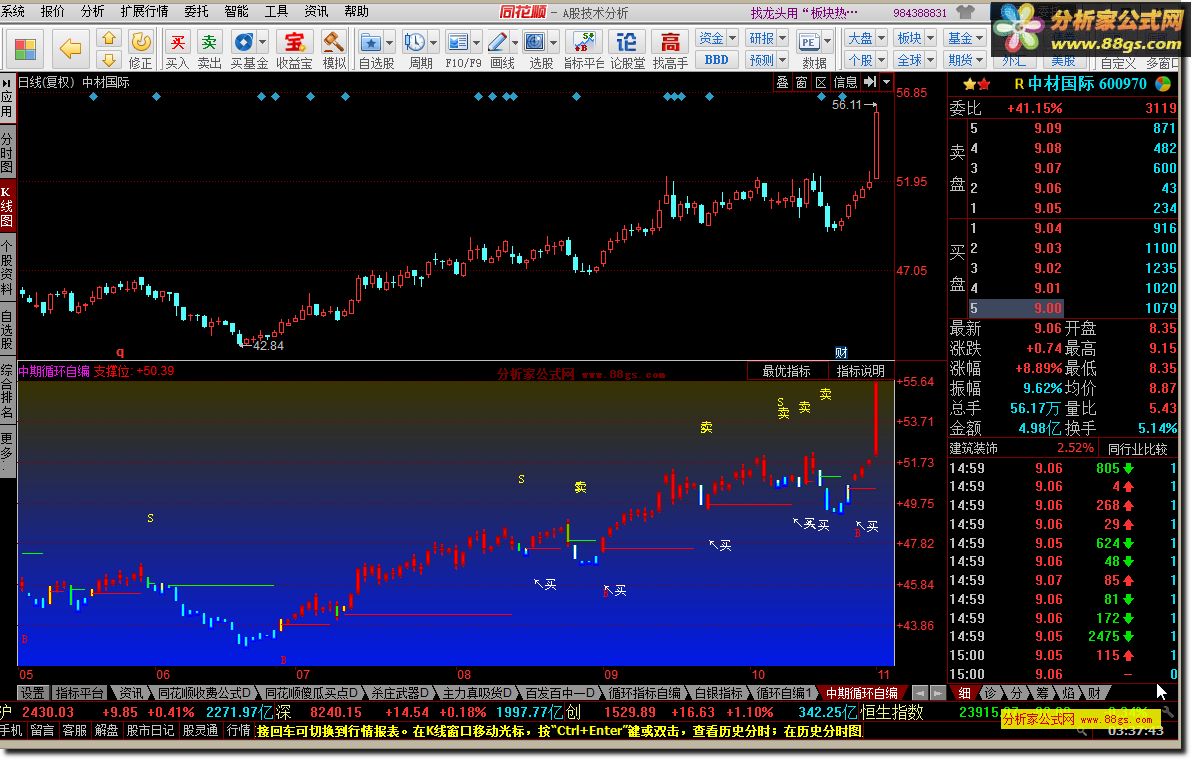Viewport: 1193px width, 760px height.
Task: Expand the 买基金 dropdown arrow
Action: pos(263,42)
